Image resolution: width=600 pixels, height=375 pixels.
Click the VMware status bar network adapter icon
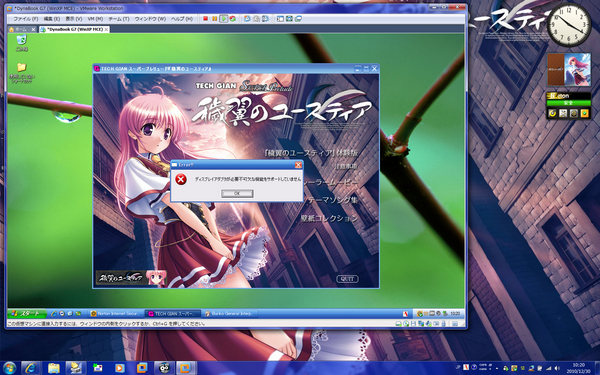pos(421,324)
